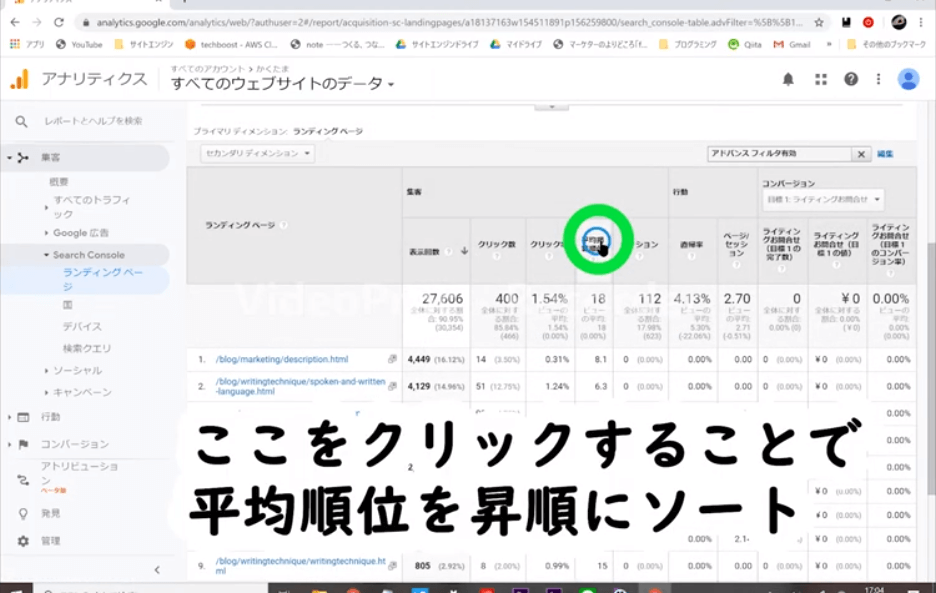This screenshot has height=593, width=936.
Task: Click the browser address bar
Action: (449, 23)
